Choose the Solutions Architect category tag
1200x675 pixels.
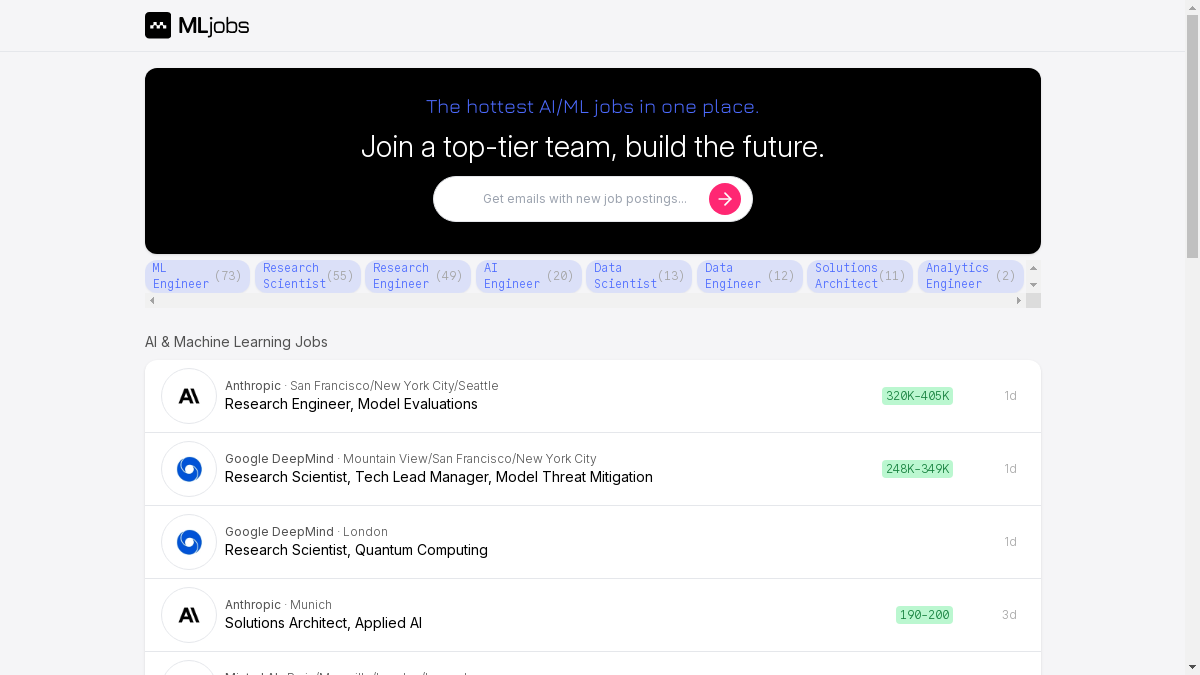tap(859, 276)
